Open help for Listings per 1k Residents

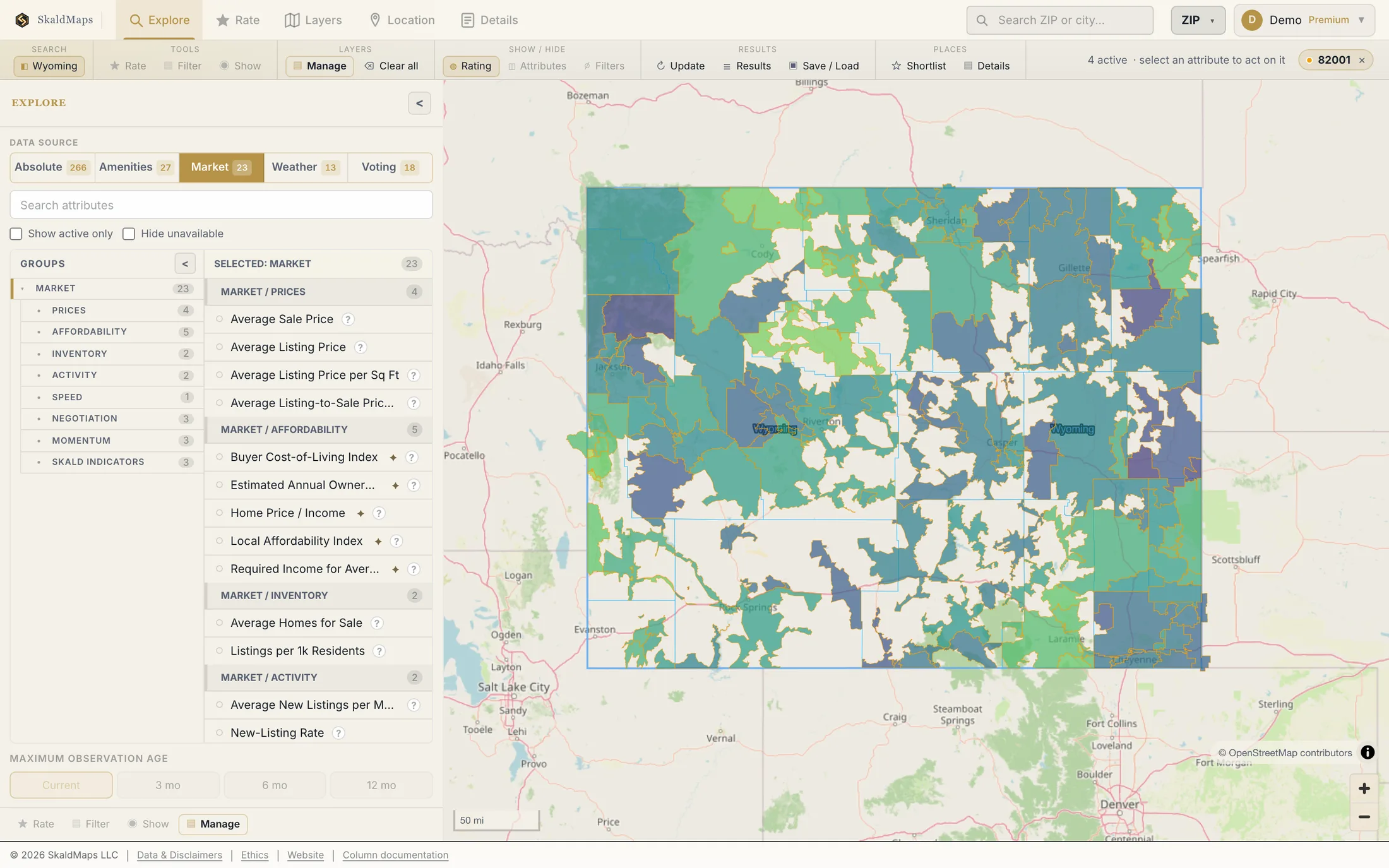click(x=379, y=651)
